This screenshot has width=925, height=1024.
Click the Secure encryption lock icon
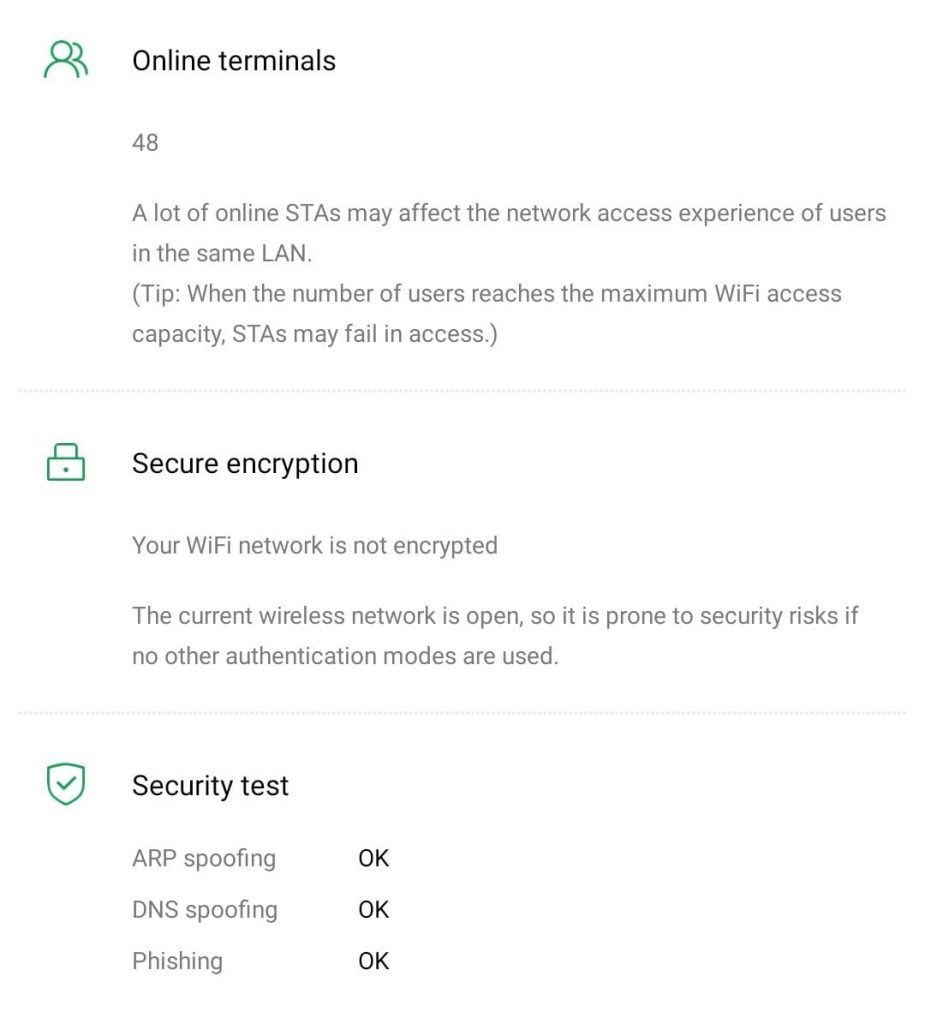[x=66, y=463]
